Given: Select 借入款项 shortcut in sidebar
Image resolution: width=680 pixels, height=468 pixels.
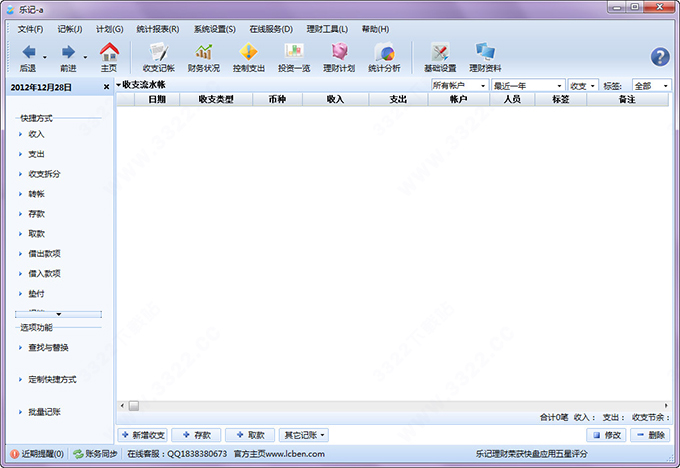Looking at the screenshot, I should tap(44, 274).
